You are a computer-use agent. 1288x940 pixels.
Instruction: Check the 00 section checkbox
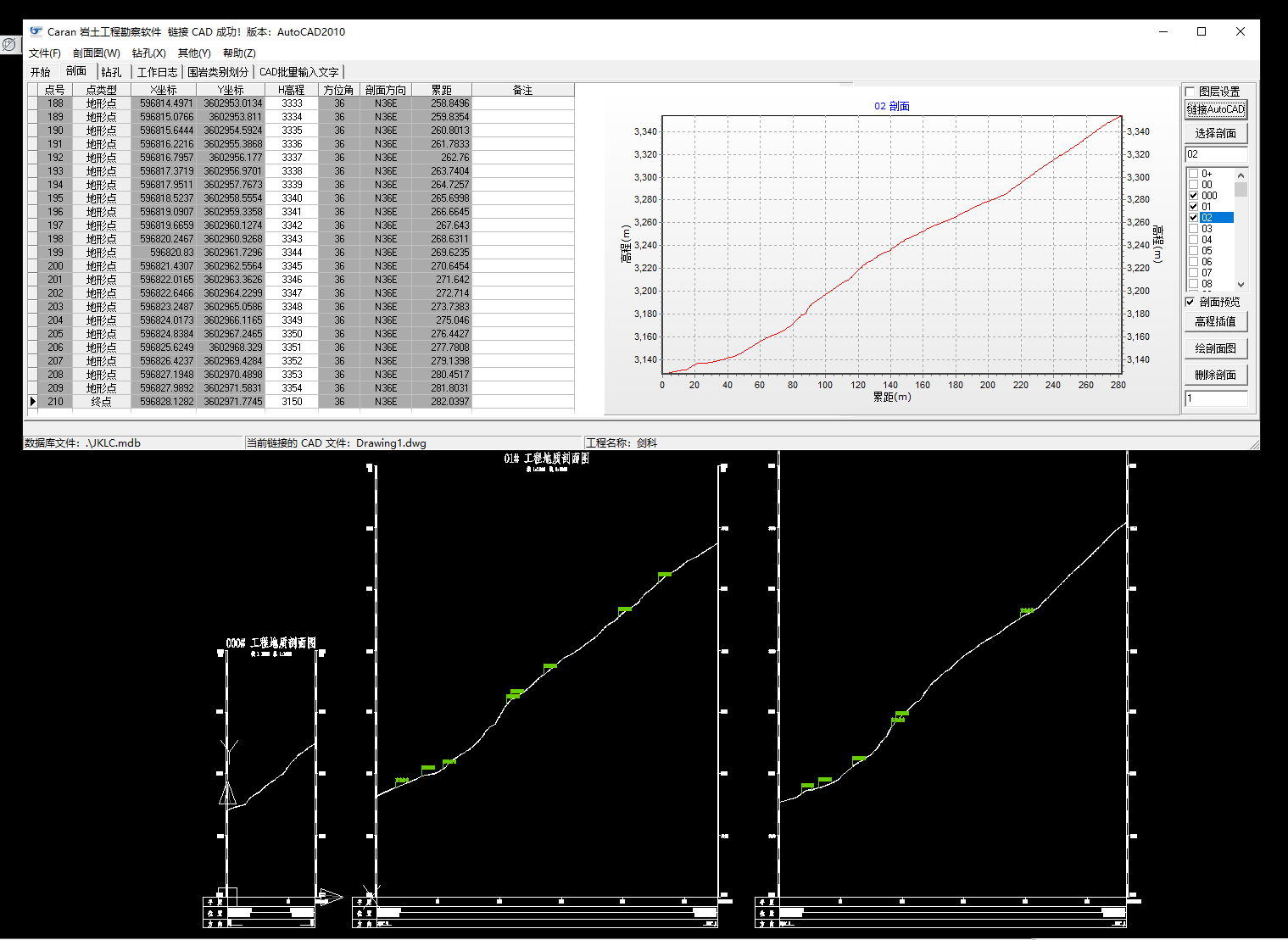[x=1193, y=185]
